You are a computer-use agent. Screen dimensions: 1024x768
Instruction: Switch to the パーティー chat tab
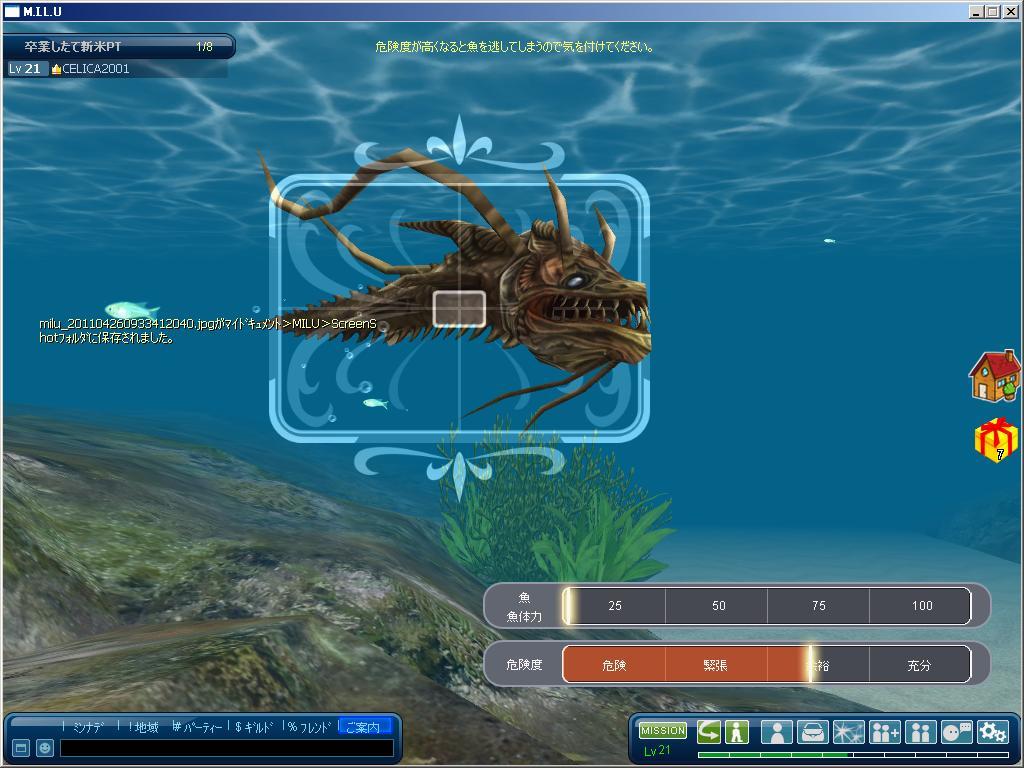(x=198, y=727)
